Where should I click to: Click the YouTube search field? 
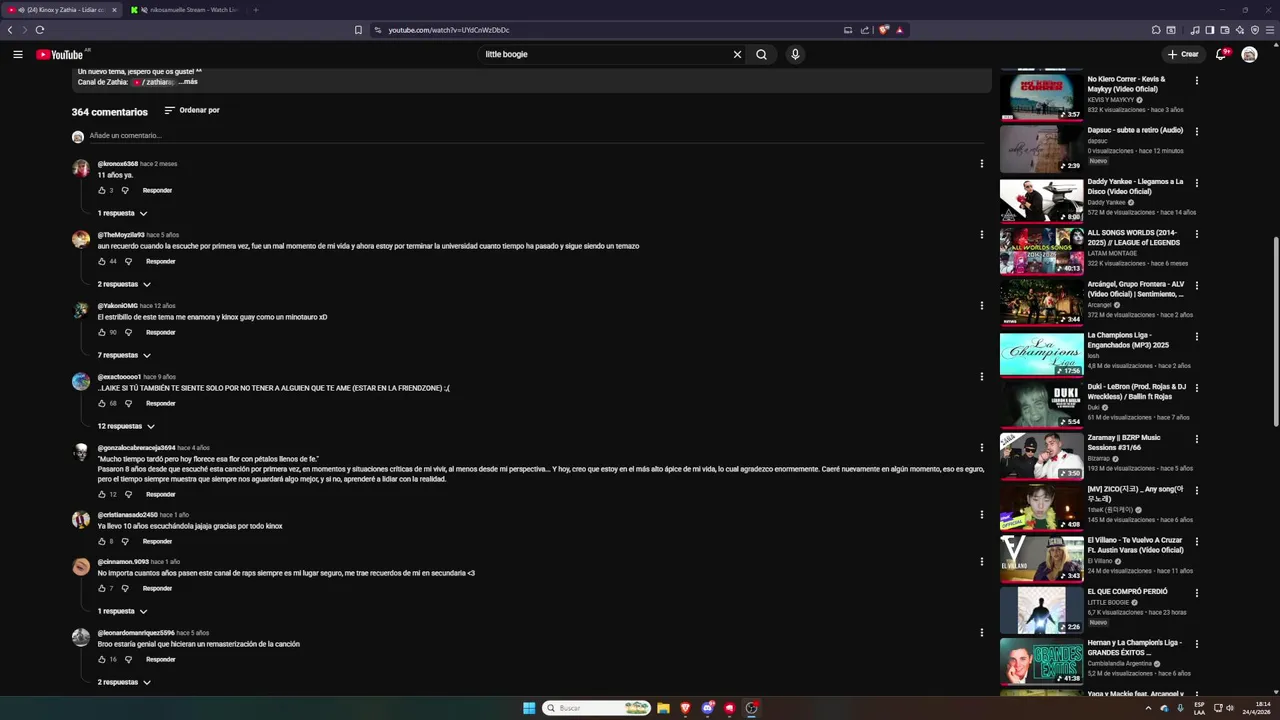pyautogui.click(x=605, y=54)
